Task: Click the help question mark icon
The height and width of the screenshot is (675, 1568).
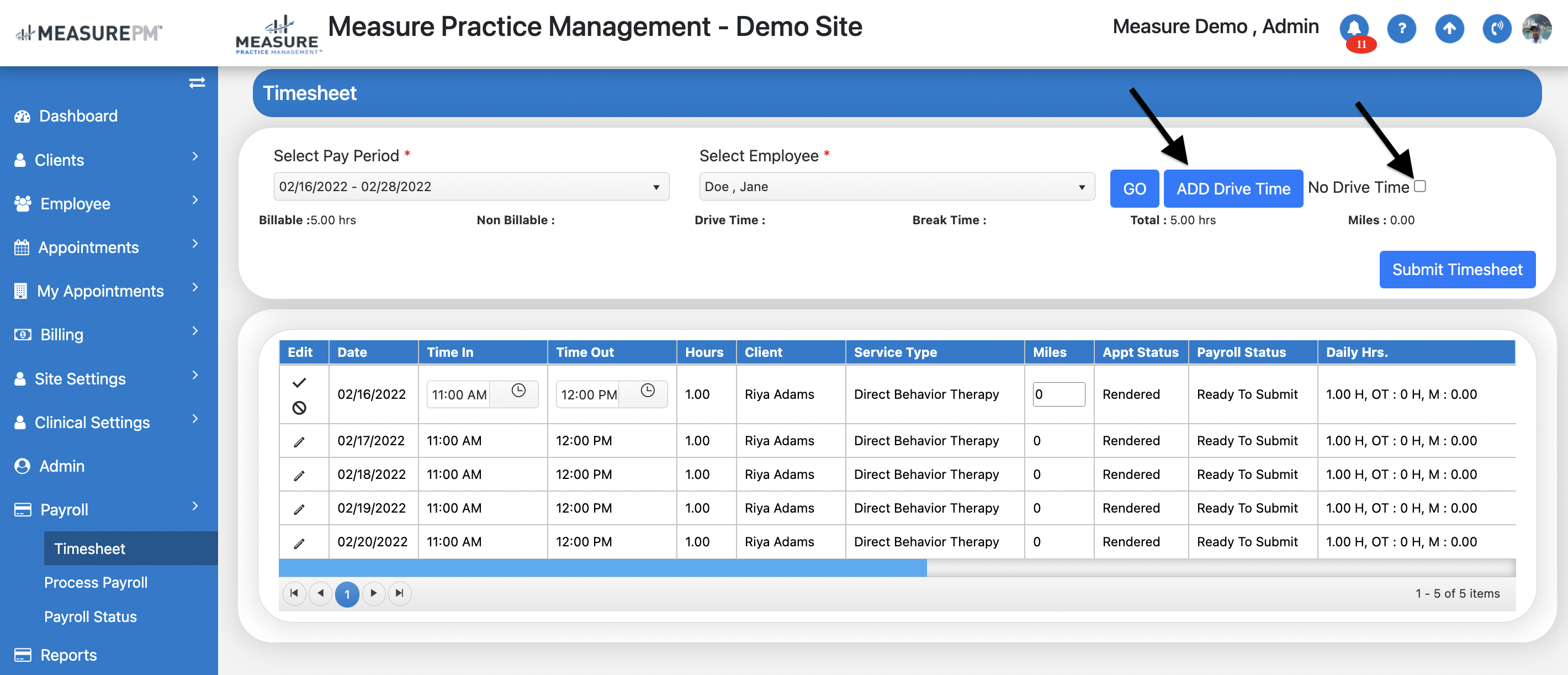Action: (1401, 28)
